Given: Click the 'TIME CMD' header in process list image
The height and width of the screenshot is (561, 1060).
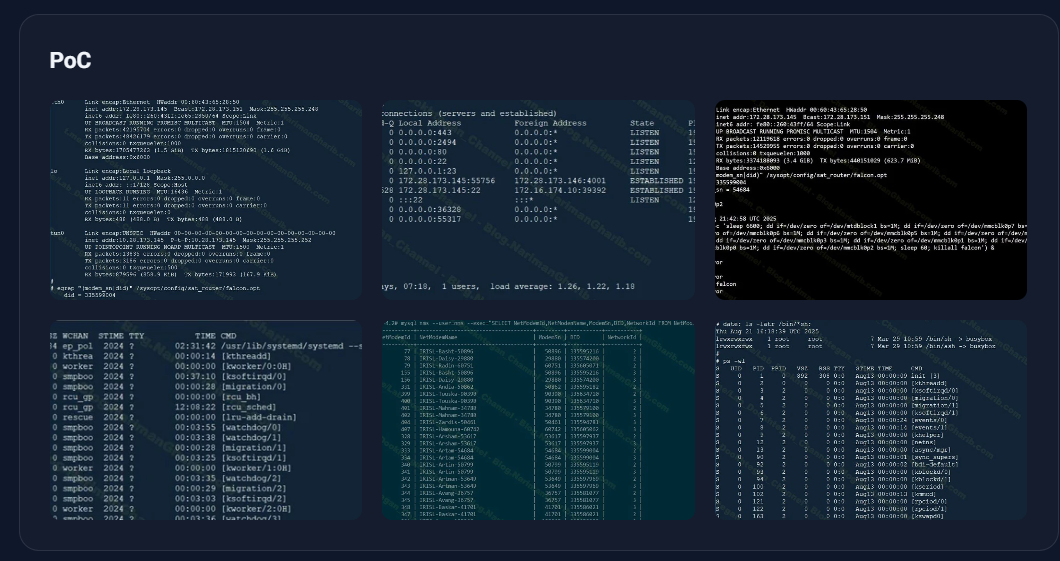Looking at the screenshot, I should click(x=215, y=336).
